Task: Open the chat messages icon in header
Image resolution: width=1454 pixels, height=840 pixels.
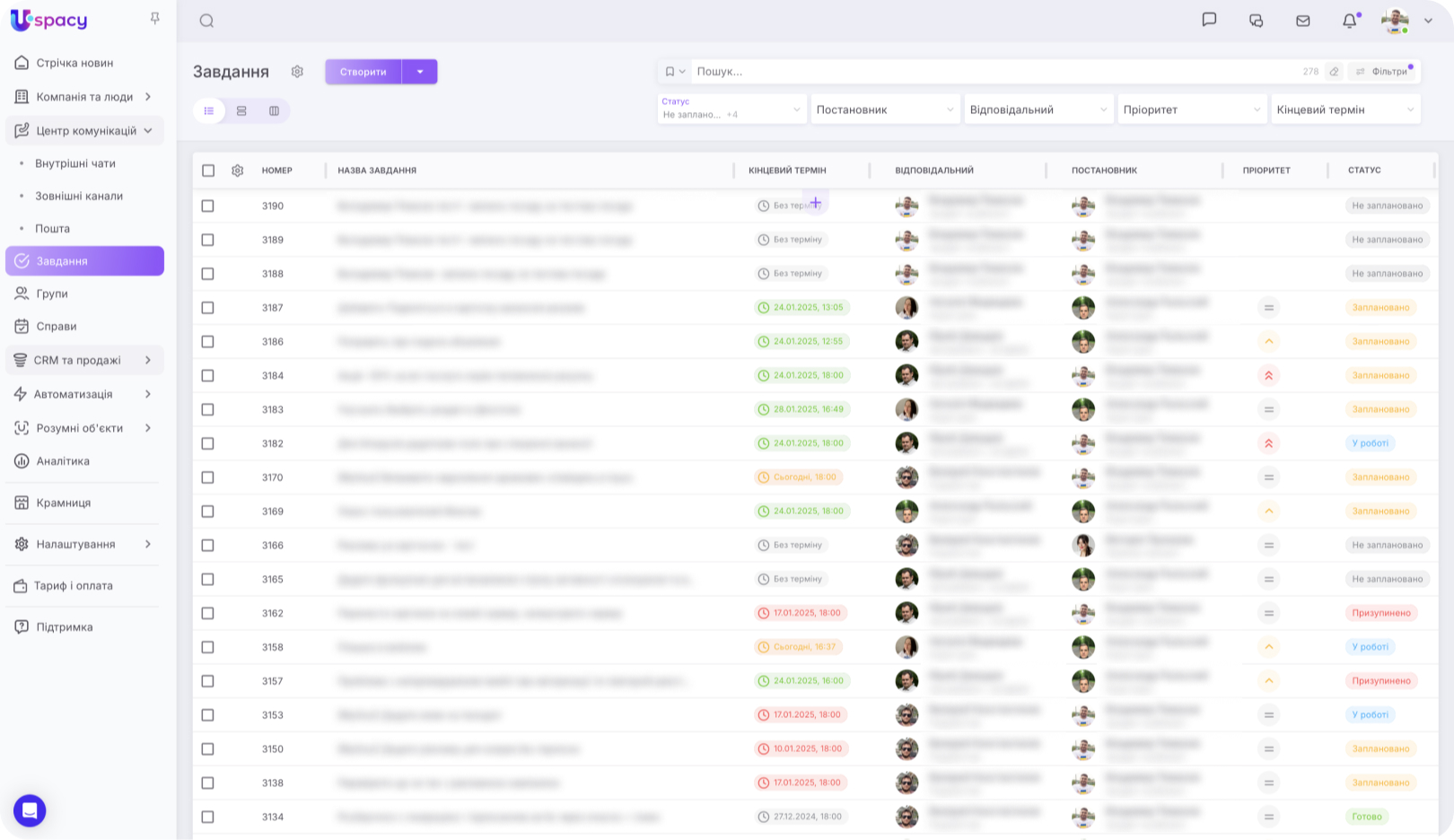Action: point(1209,20)
